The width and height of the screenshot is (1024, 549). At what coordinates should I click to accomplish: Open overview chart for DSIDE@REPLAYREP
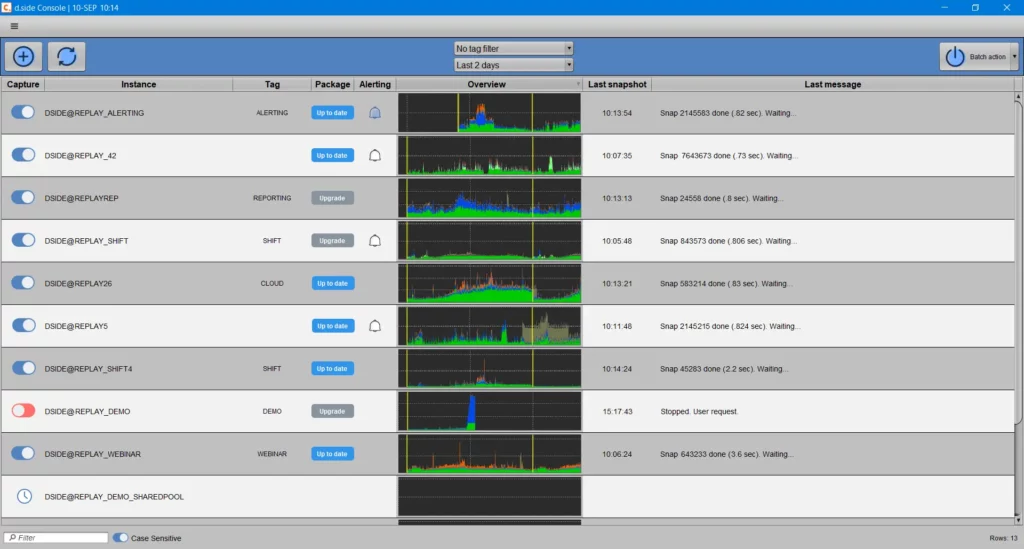coord(490,198)
